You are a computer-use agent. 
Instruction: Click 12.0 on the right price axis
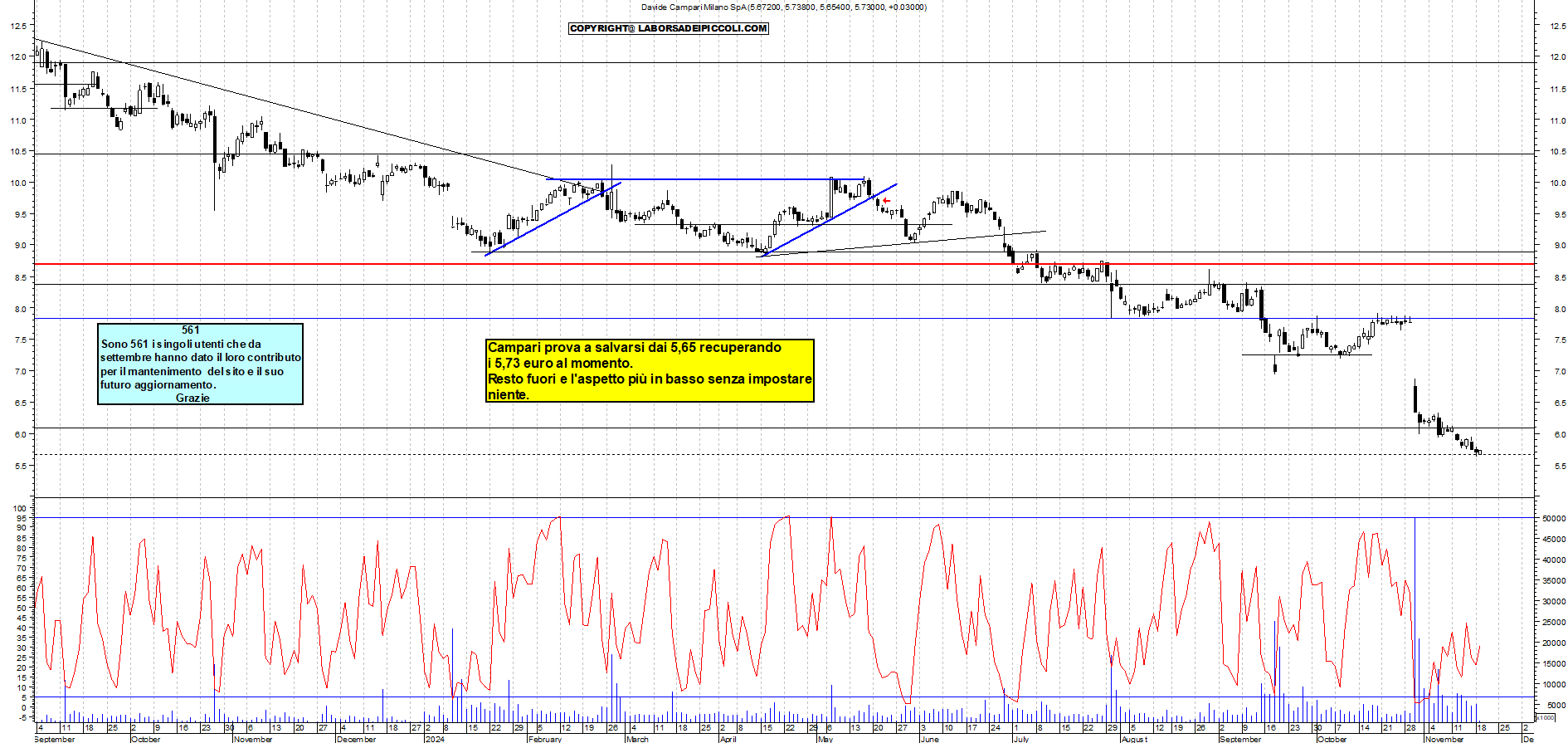click(1558, 57)
